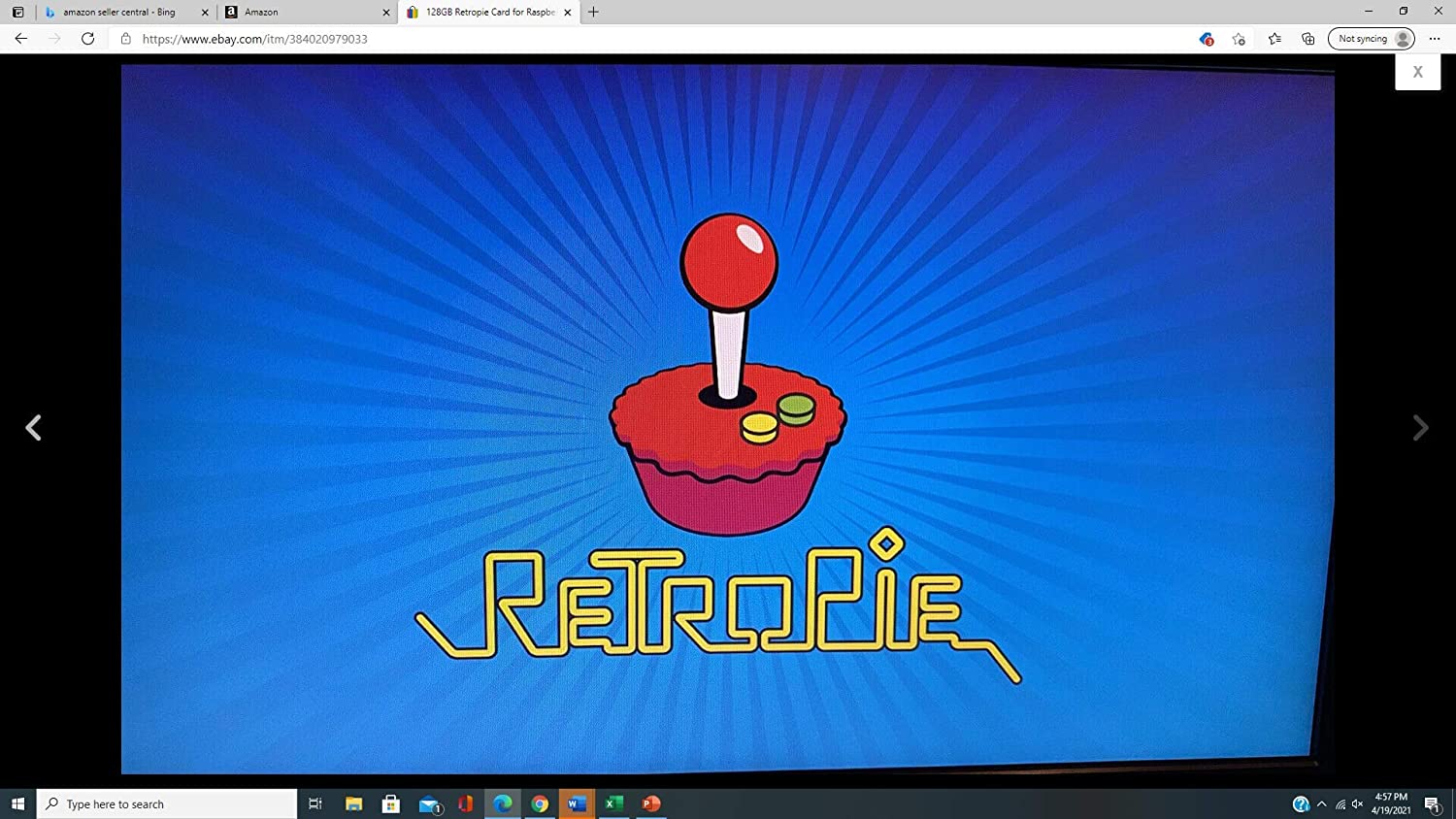Screen dimensions: 1456x819
Task: Open the Wi-Fi network flyout
Action: point(1340,803)
